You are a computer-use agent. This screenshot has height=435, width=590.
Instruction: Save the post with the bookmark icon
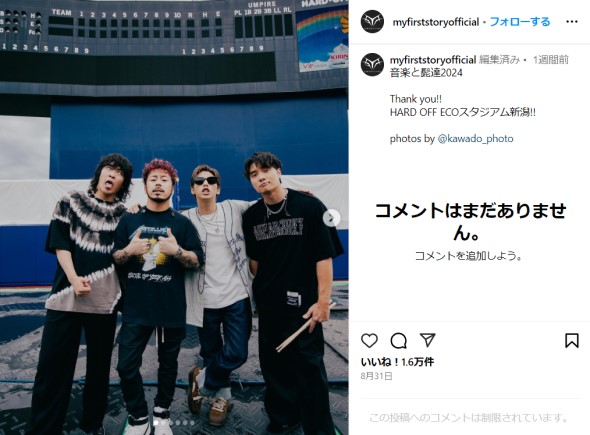[572, 341]
